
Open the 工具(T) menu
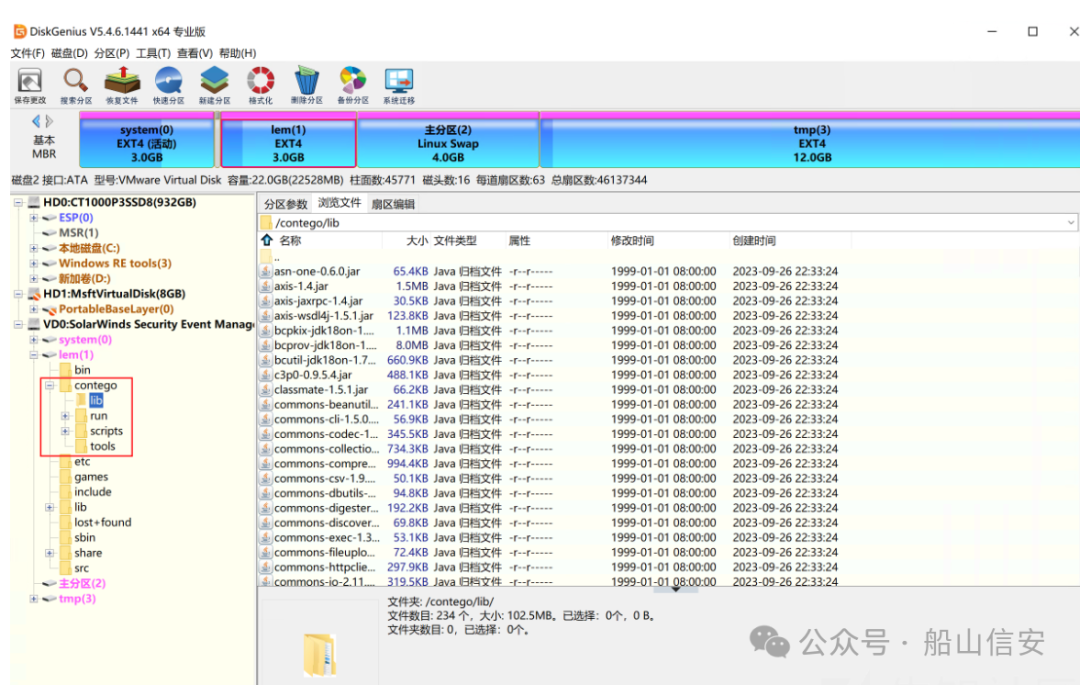153,53
